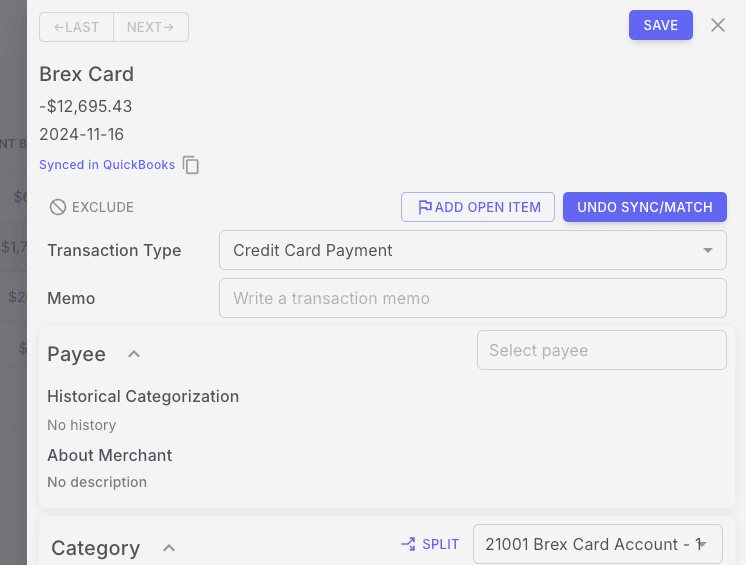Click the copy icon next to Synced in QuickBooks
Image resolution: width=746 pixels, height=565 pixels.
191,165
